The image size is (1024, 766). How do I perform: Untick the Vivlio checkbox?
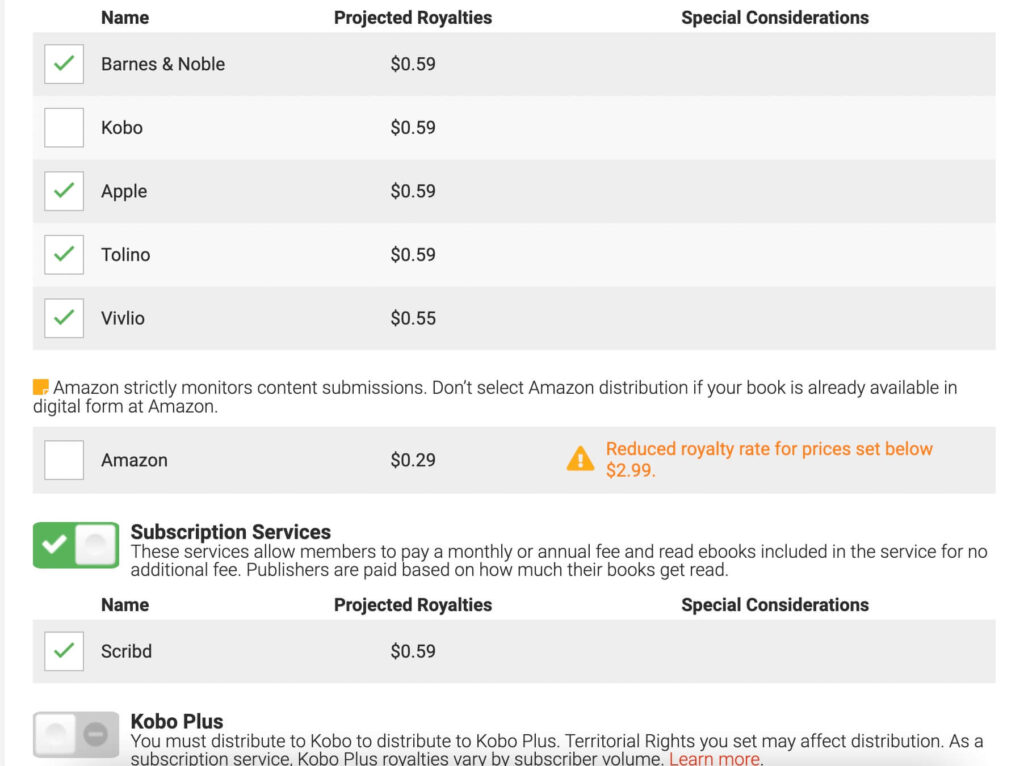(x=64, y=318)
